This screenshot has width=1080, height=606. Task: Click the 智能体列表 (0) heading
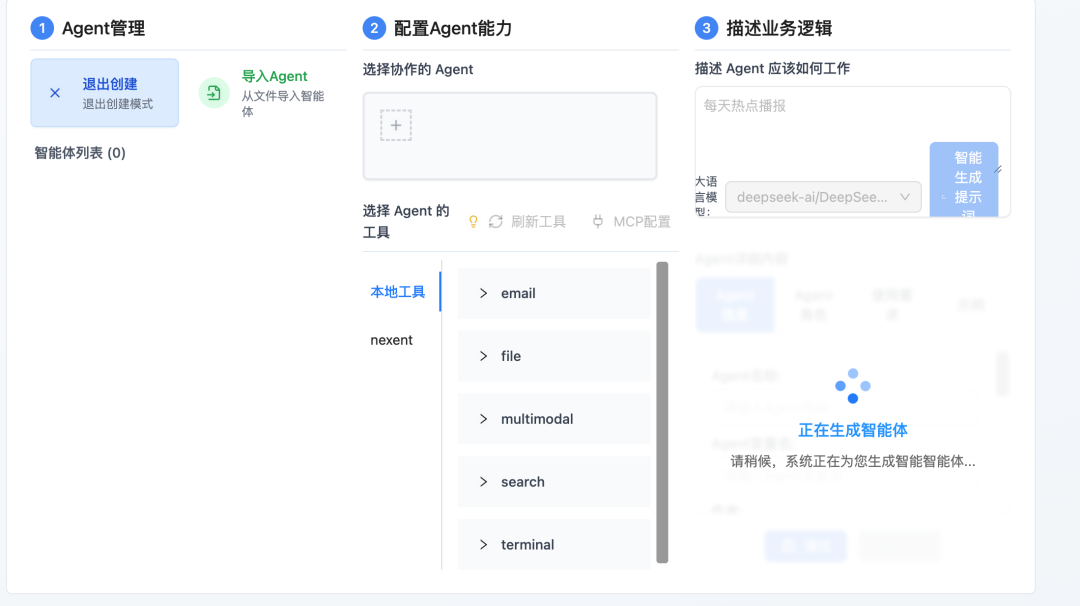coord(80,153)
